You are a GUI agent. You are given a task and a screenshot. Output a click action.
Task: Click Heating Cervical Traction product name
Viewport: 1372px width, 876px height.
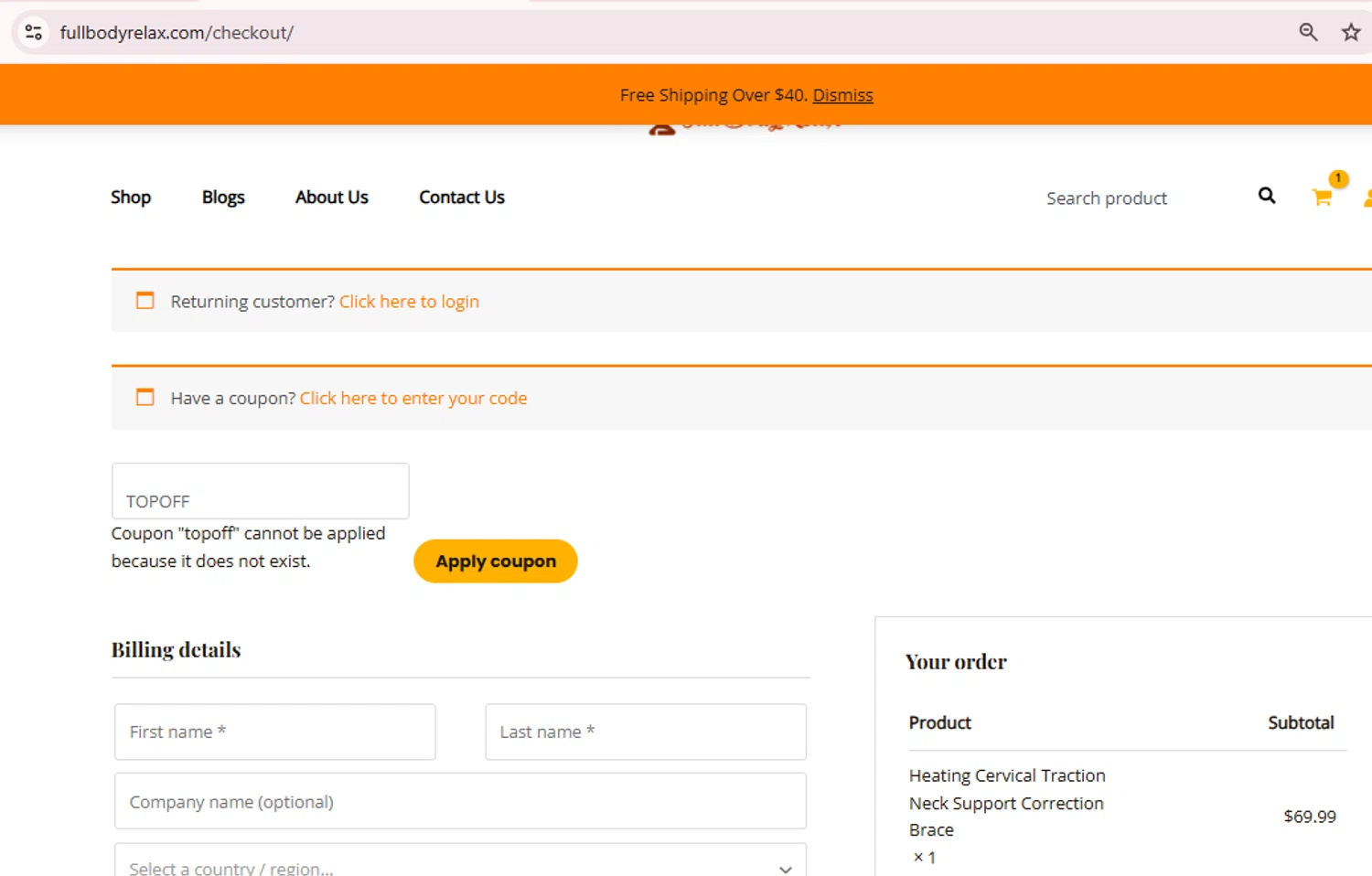pyautogui.click(x=1007, y=803)
